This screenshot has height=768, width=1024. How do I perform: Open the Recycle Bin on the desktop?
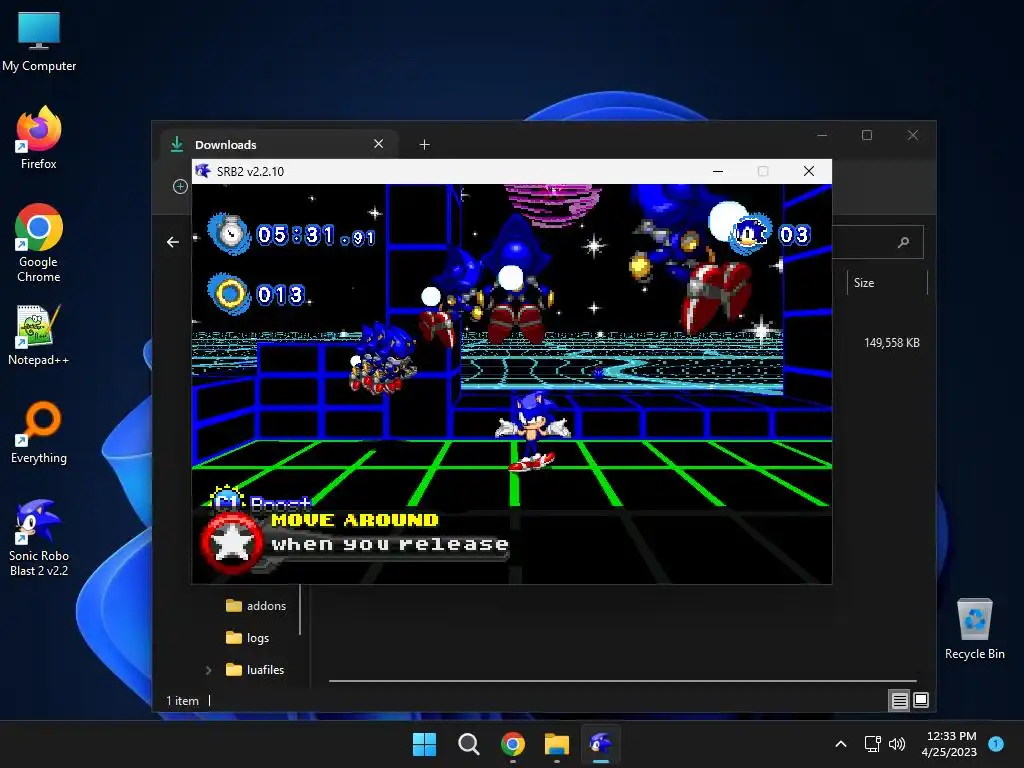click(x=974, y=630)
